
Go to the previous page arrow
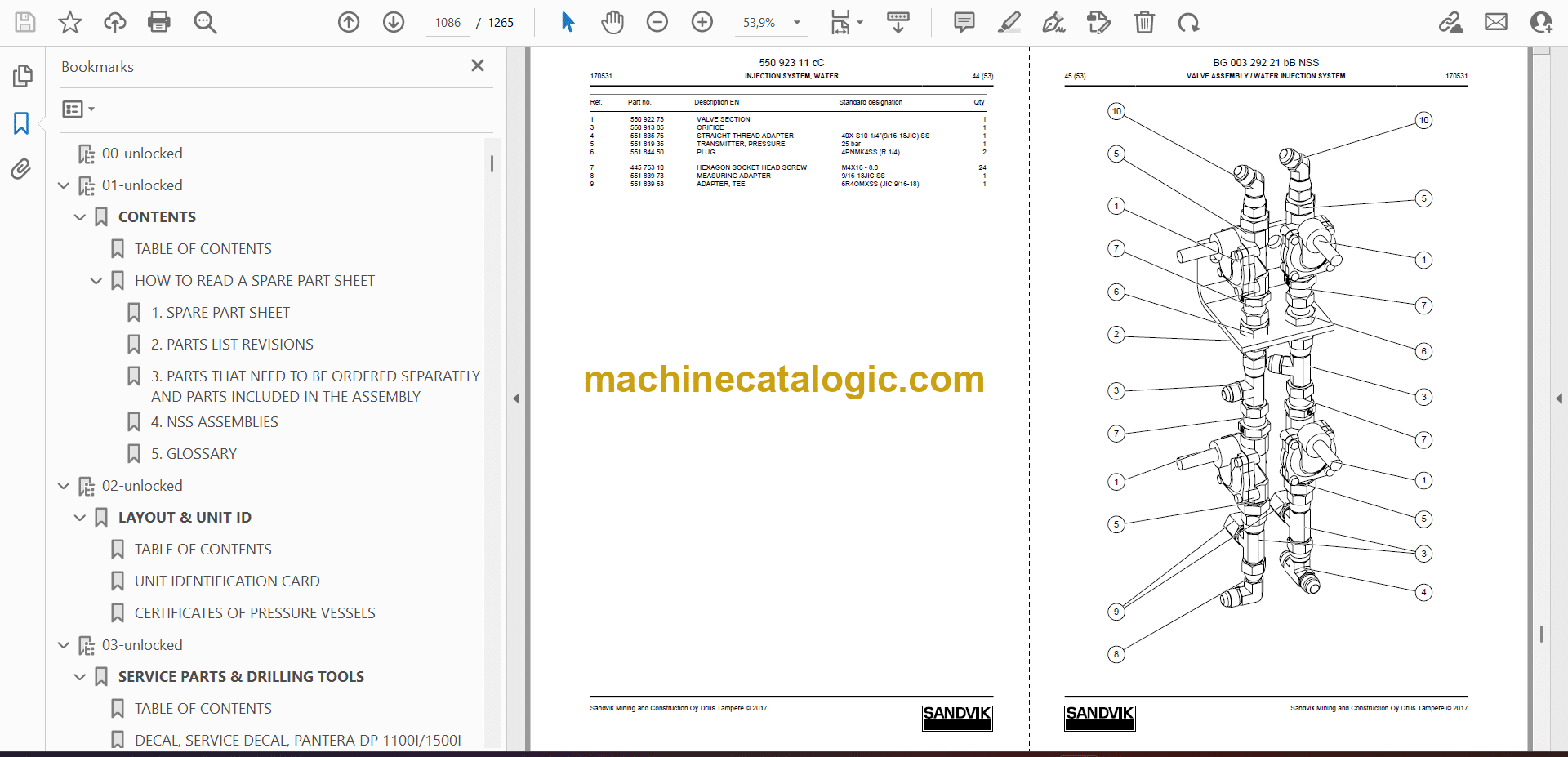pos(349,22)
